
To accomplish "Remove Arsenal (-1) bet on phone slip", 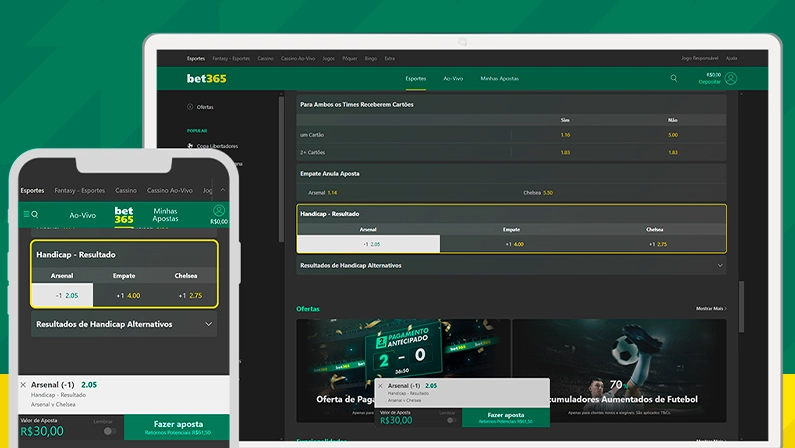I will coord(23,385).
